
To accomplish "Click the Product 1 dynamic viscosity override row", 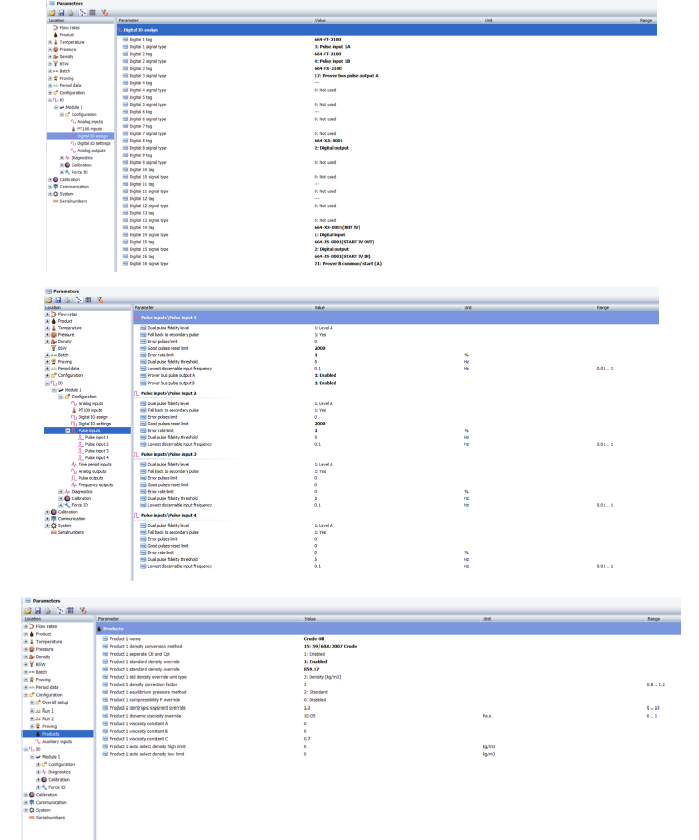I will pyautogui.click(x=388, y=716).
